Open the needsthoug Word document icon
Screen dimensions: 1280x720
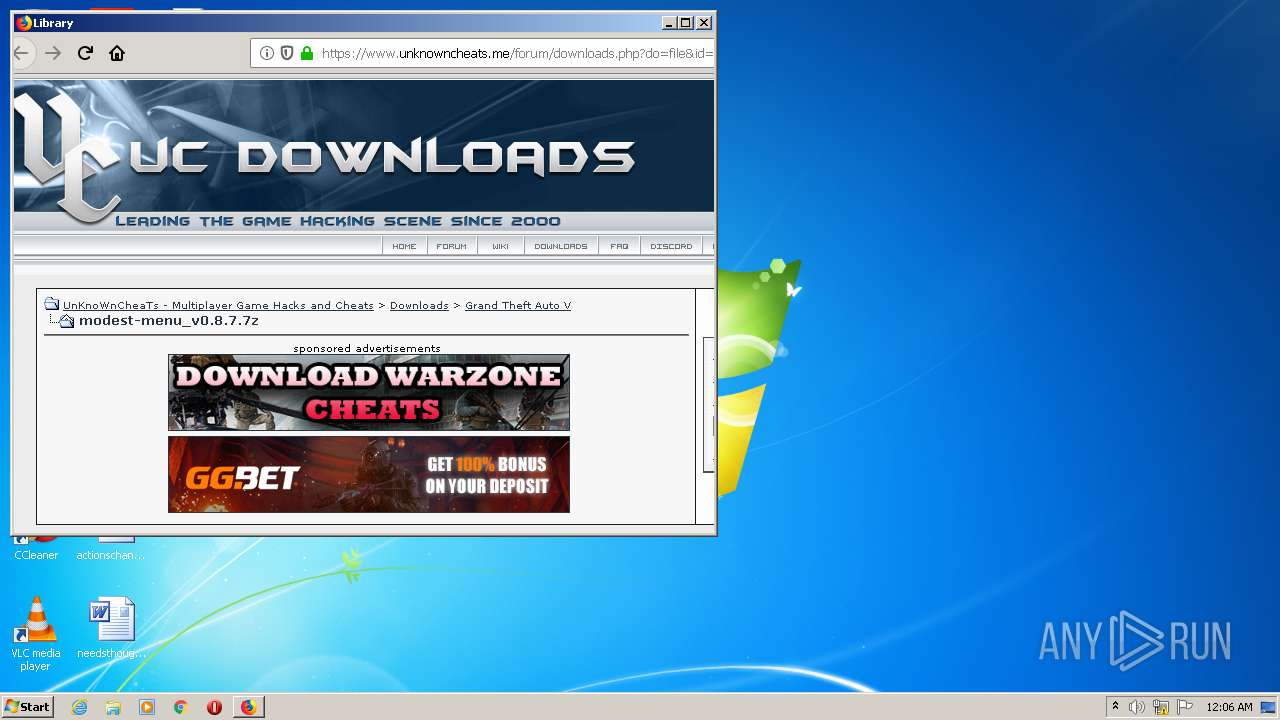pyautogui.click(x=111, y=628)
